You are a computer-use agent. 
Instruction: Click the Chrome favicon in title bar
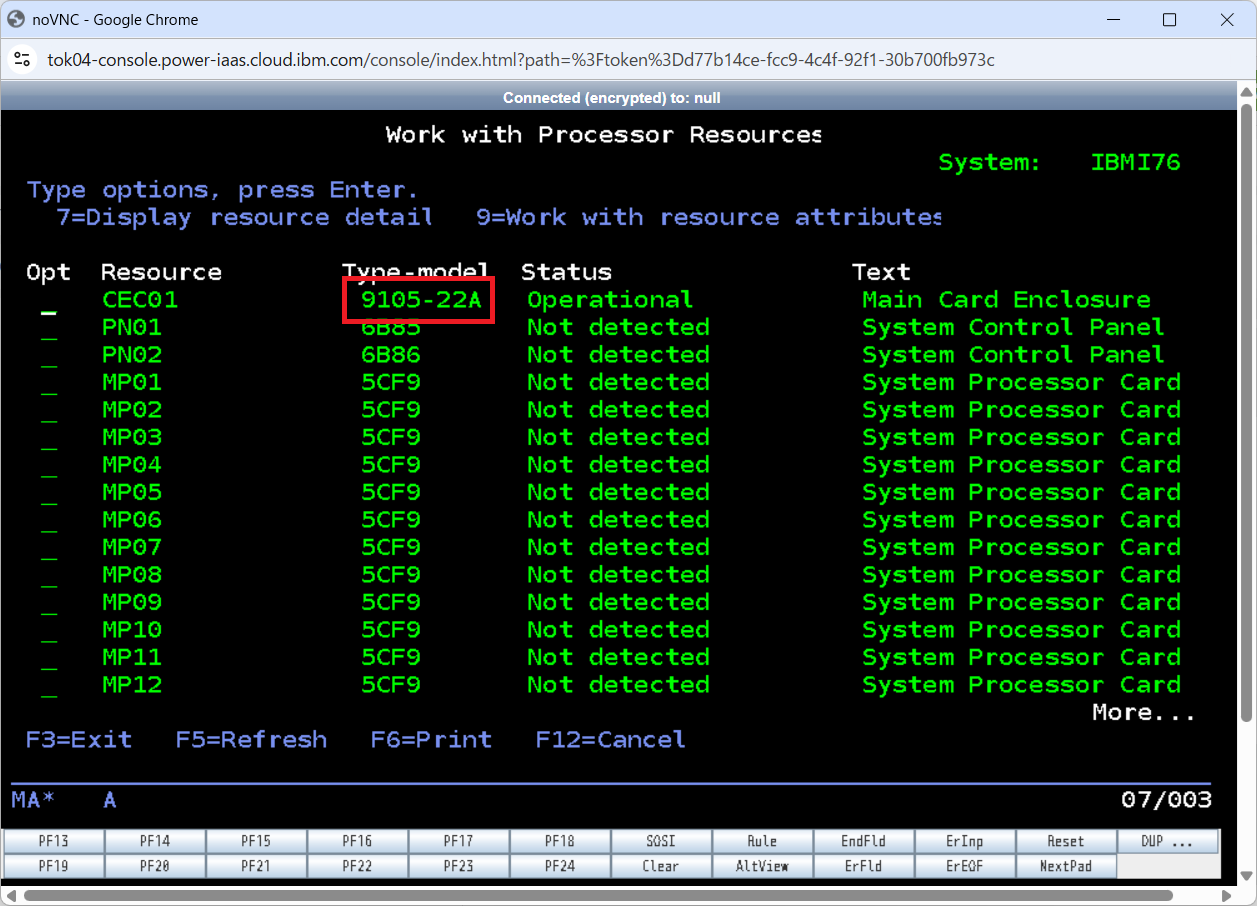point(16,19)
